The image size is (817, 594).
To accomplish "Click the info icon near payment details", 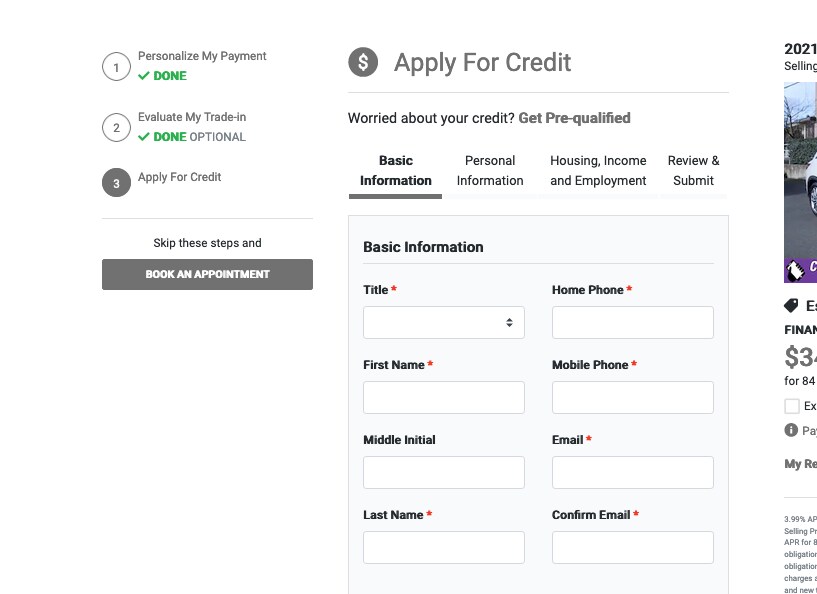I will pyautogui.click(x=791, y=430).
